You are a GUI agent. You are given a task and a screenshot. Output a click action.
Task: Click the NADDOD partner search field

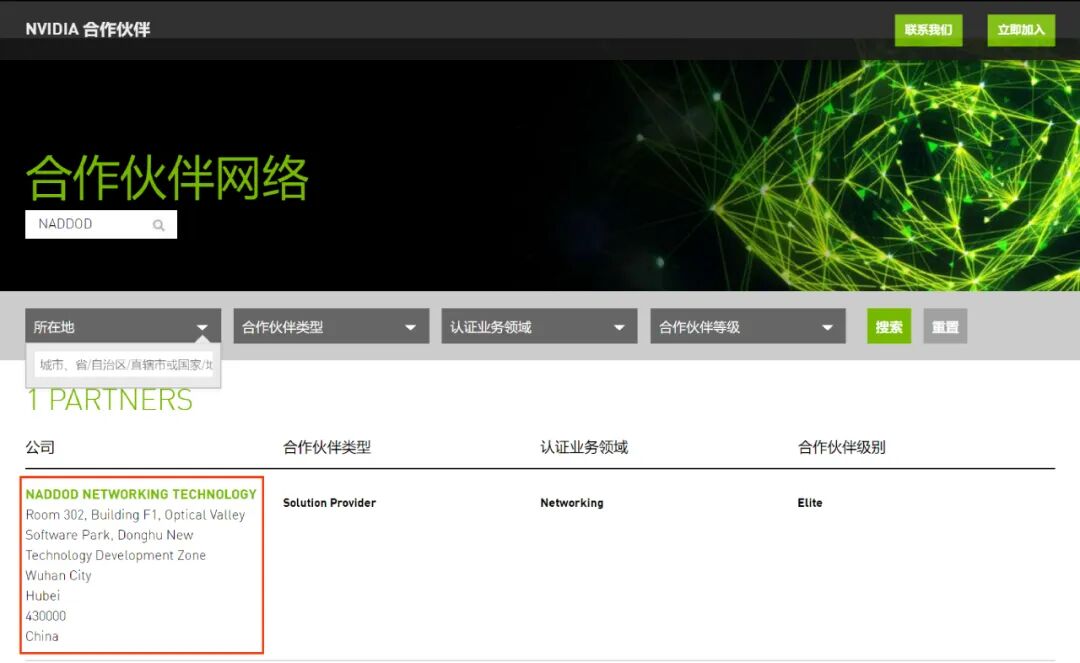coord(101,224)
